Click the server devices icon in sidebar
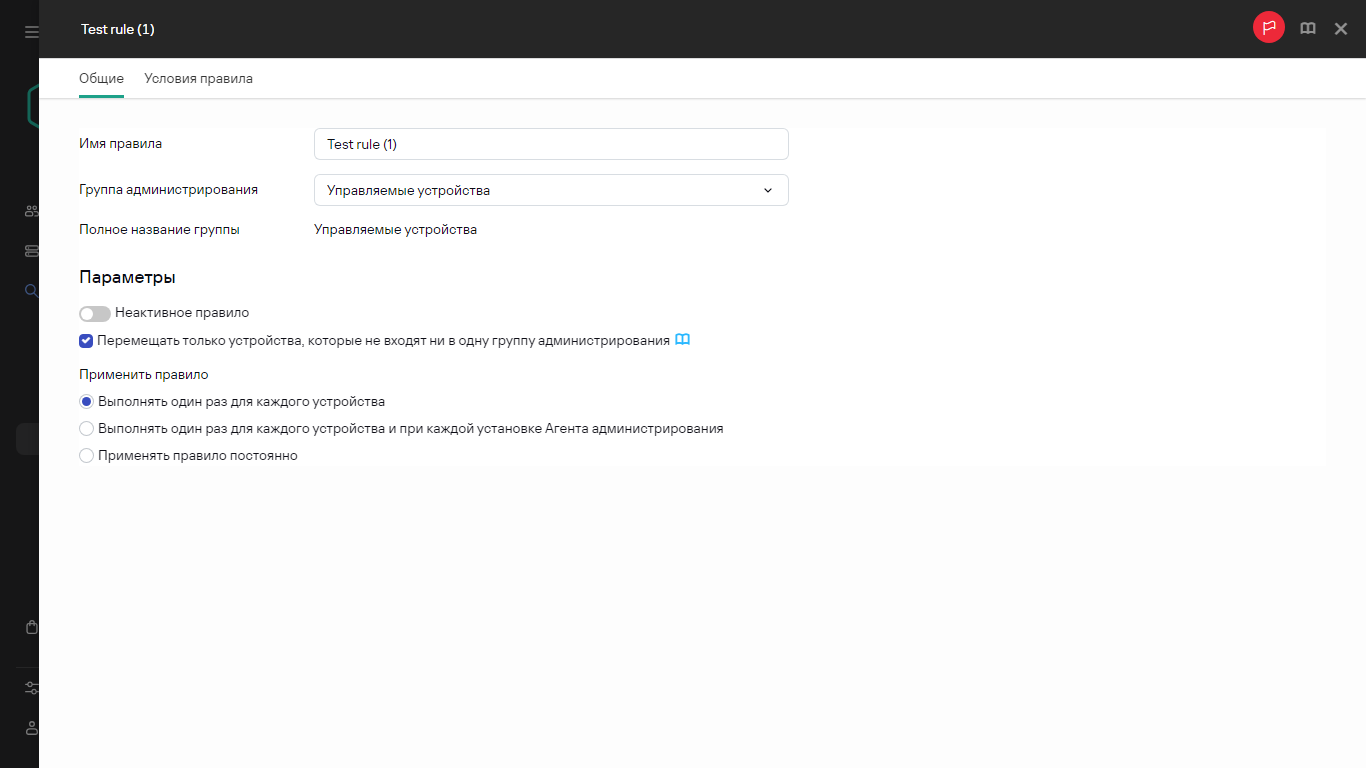This screenshot has width=1366, height=768. pyautogui.click(x=32, y=251)
